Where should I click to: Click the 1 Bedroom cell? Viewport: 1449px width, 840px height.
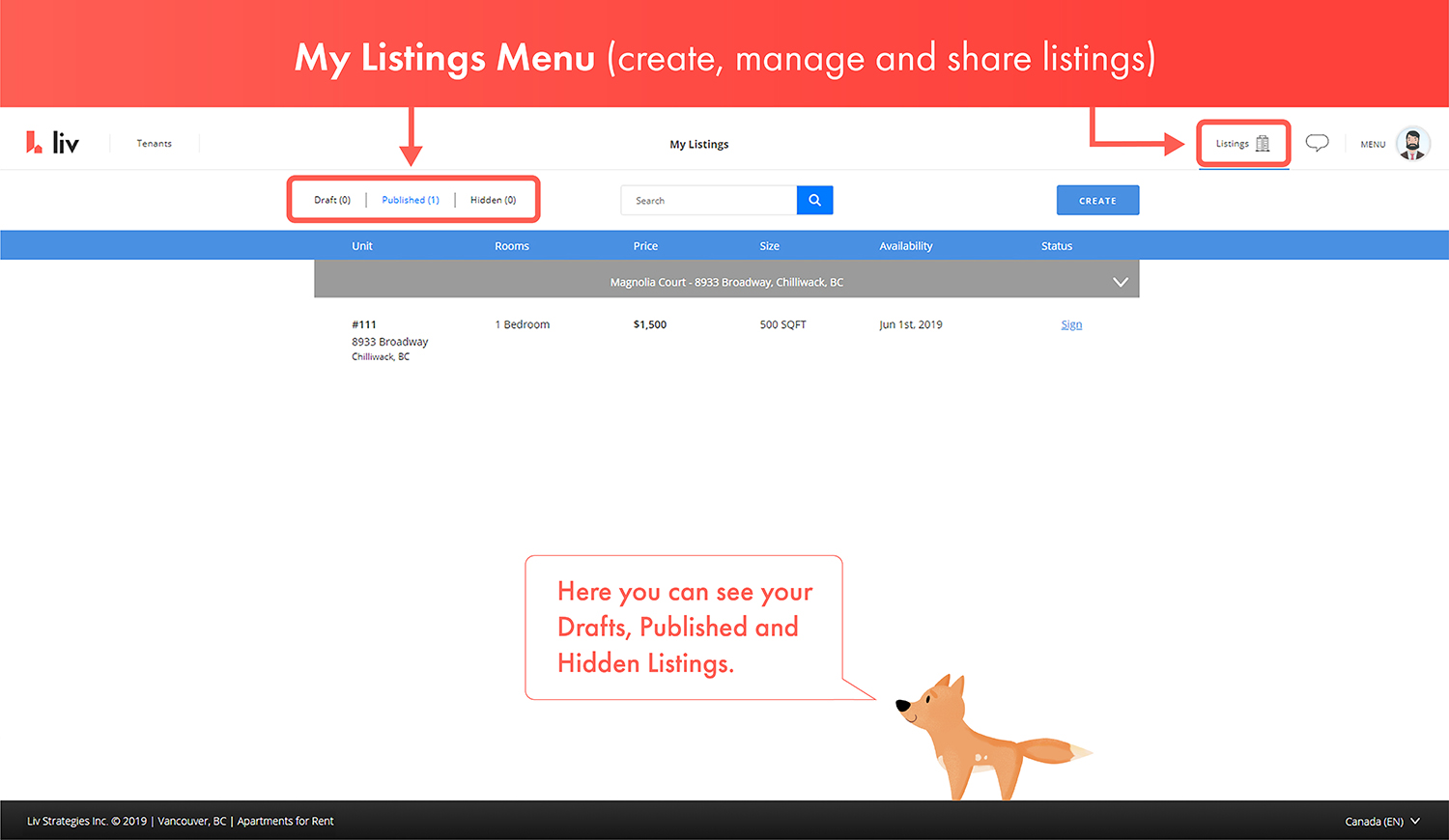pos(523,324)
